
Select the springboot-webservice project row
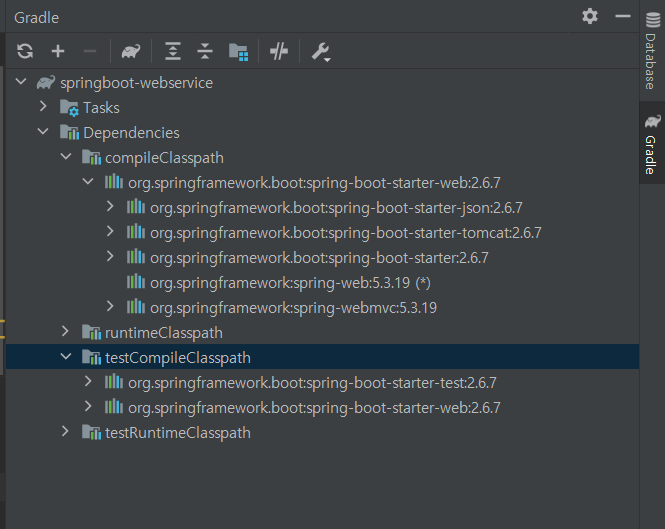tap(322, 83)
